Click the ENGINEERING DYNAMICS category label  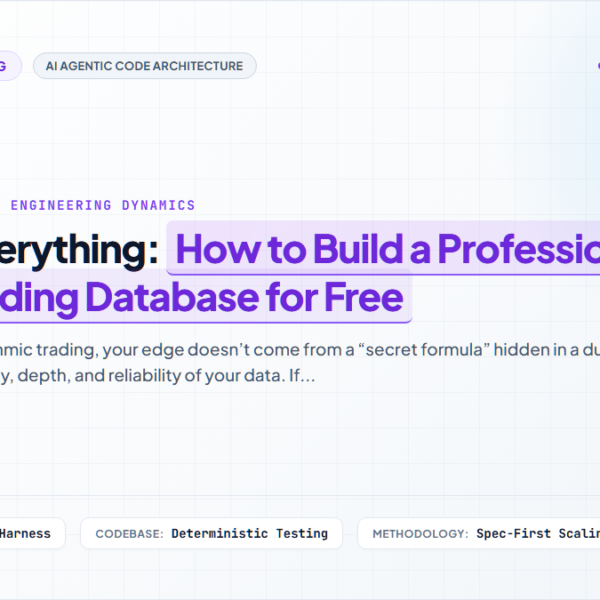click(x=103, y=205)
